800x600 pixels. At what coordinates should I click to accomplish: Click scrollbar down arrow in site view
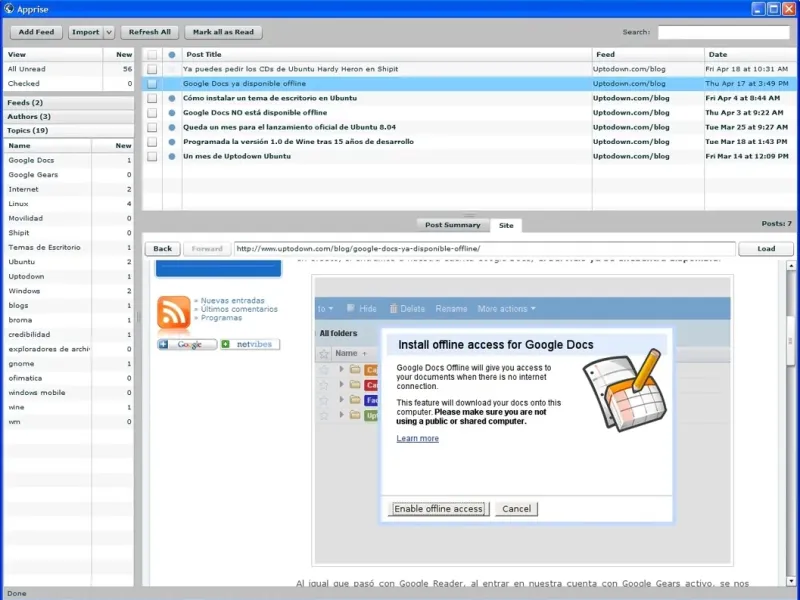[x=791, y=581]
